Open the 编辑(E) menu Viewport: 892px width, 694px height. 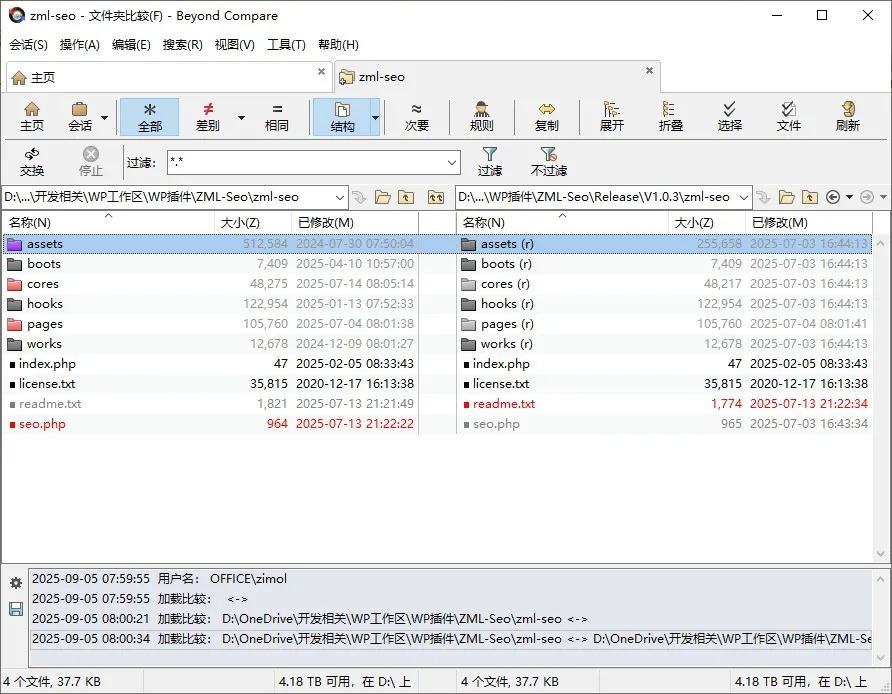click(131, 44)
